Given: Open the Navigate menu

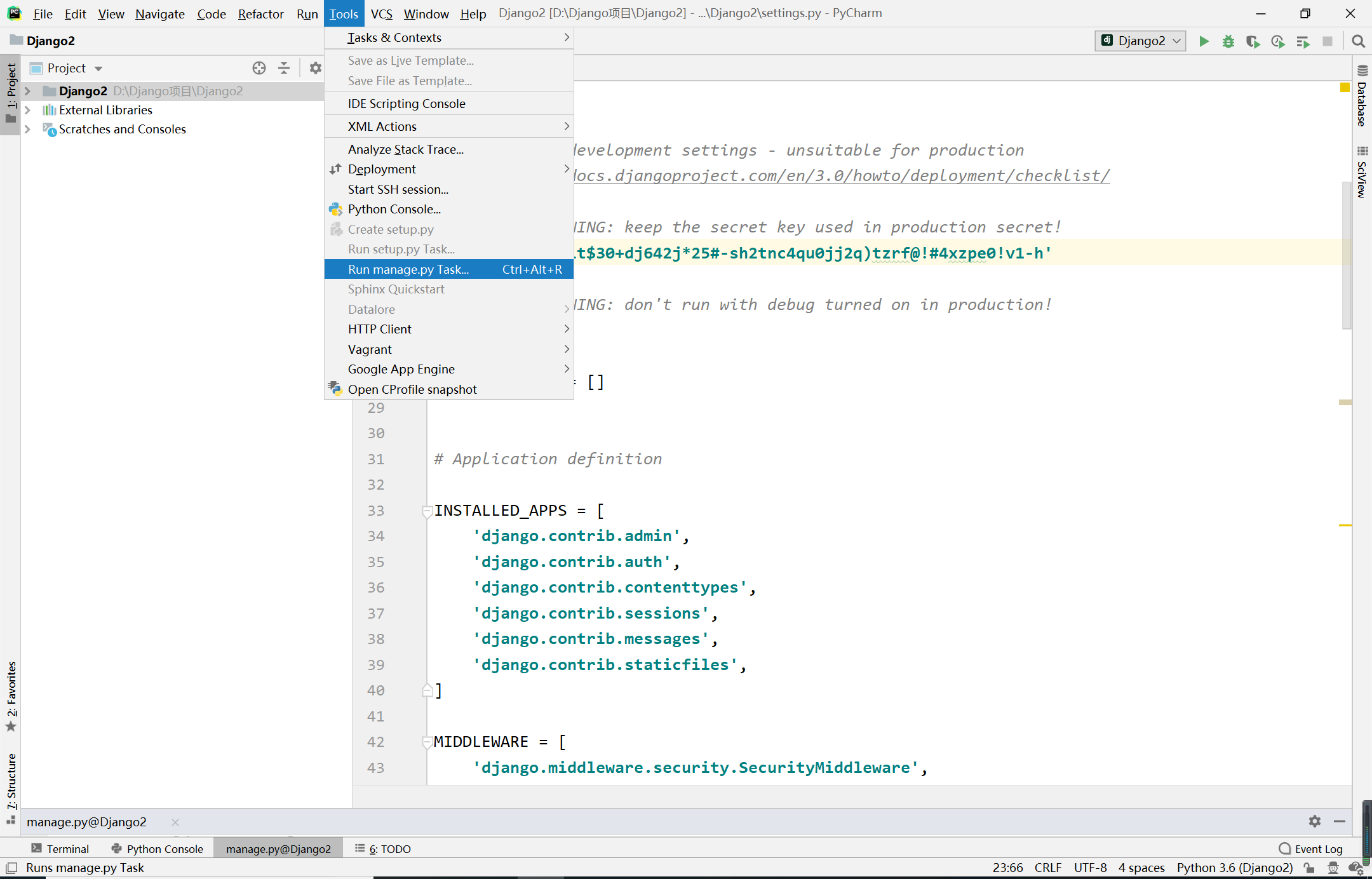Looking at the screenshot, I should pos(159,13).
